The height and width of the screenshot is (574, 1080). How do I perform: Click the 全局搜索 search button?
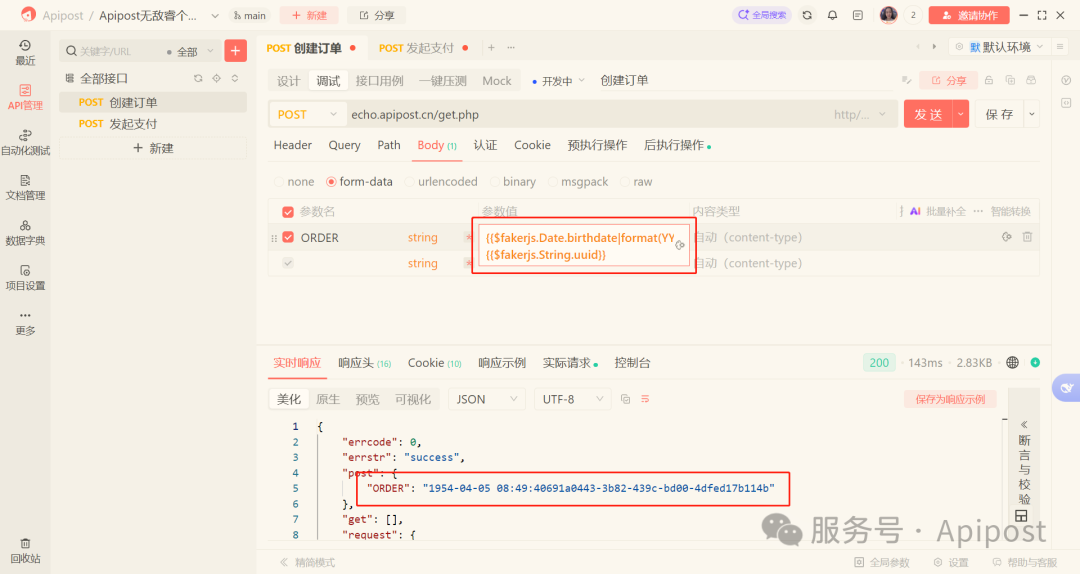click(x=762, y=15)
